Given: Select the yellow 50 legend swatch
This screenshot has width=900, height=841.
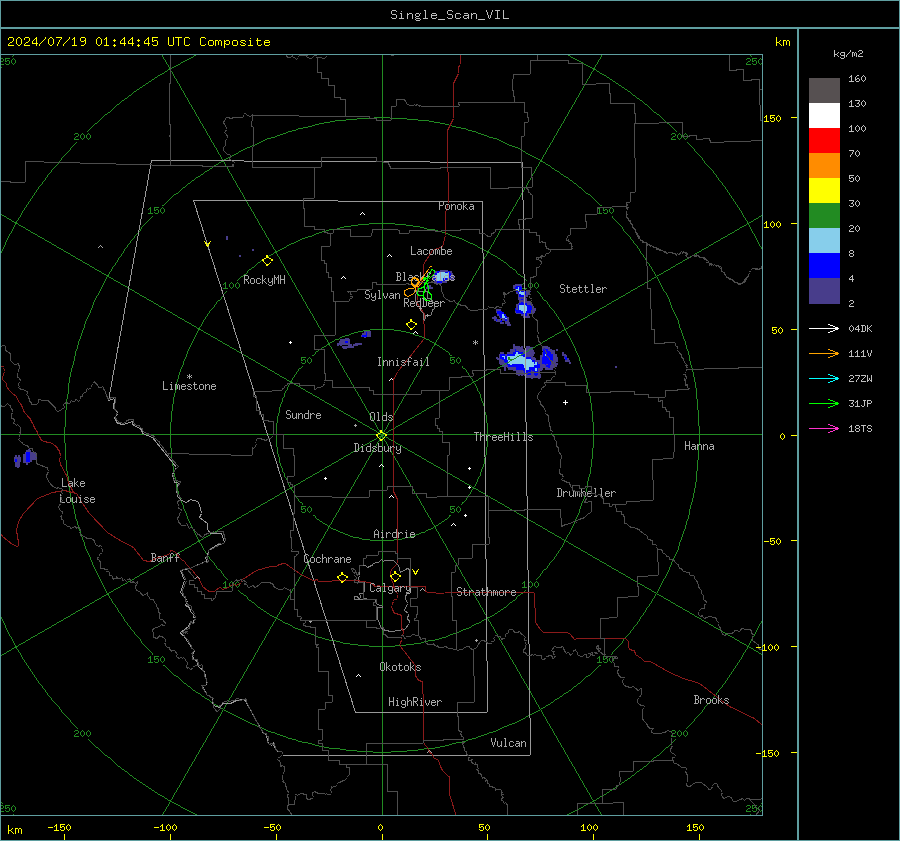Looking at the screenshot, I should tap(824, 191).
